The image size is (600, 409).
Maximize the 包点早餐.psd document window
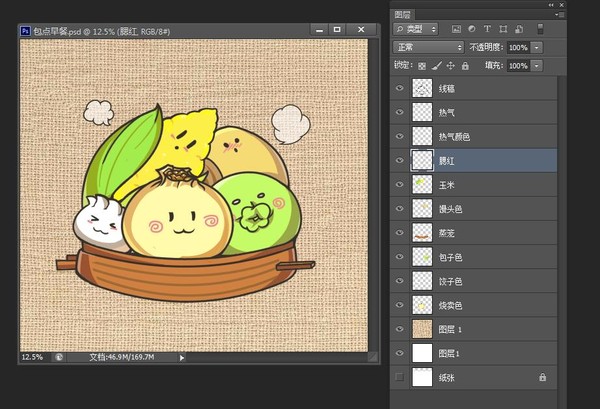[337, 29]
